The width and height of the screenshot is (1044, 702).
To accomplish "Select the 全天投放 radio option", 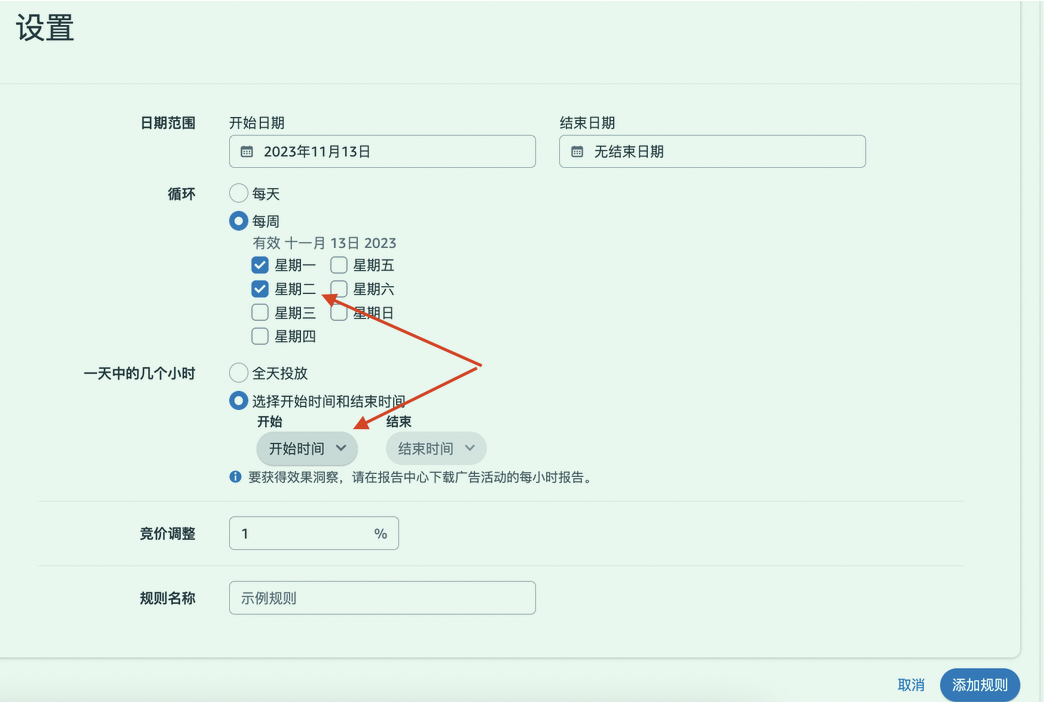I will (x=238, y=372).
